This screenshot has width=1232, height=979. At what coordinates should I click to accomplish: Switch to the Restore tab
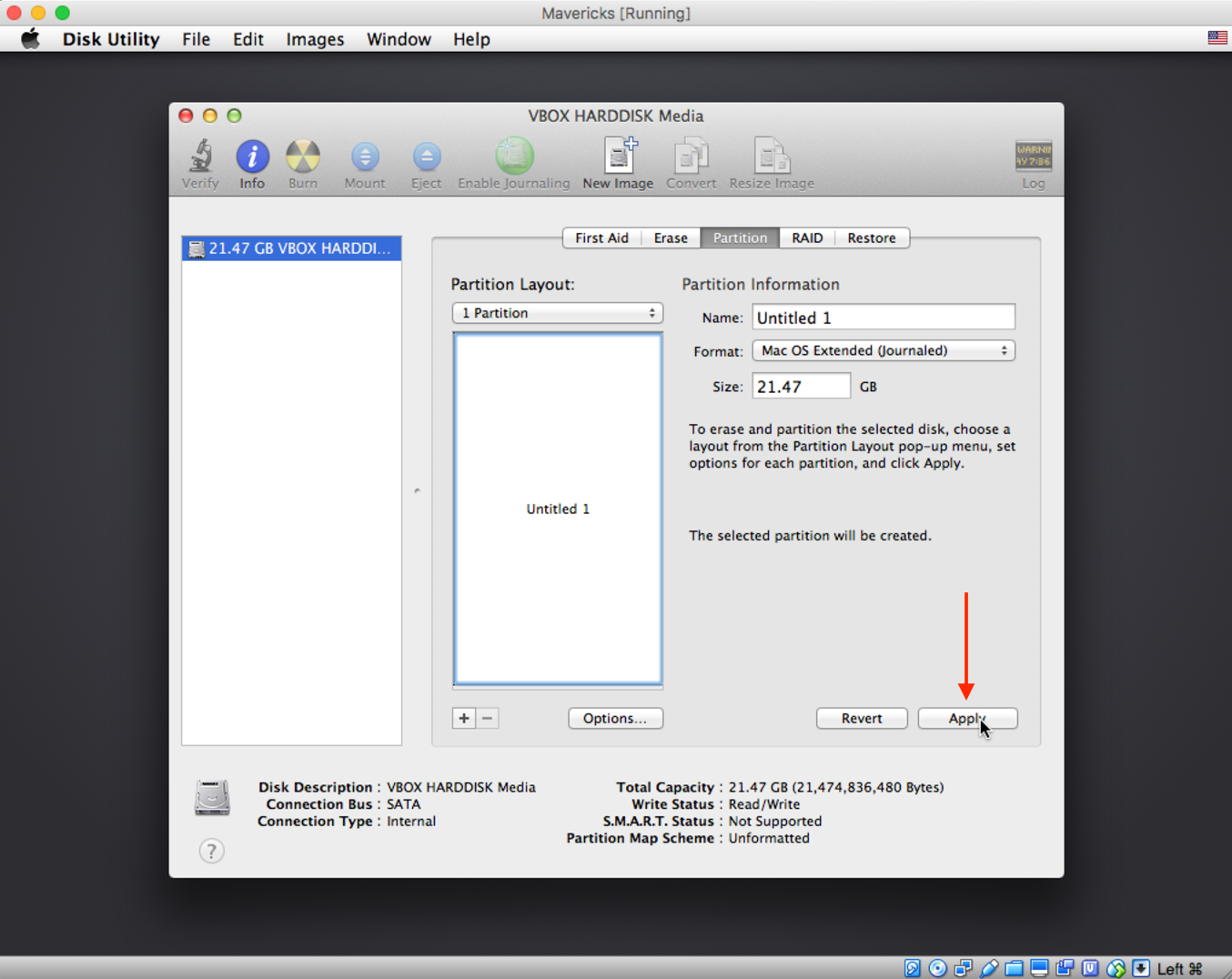click(871, 237)
